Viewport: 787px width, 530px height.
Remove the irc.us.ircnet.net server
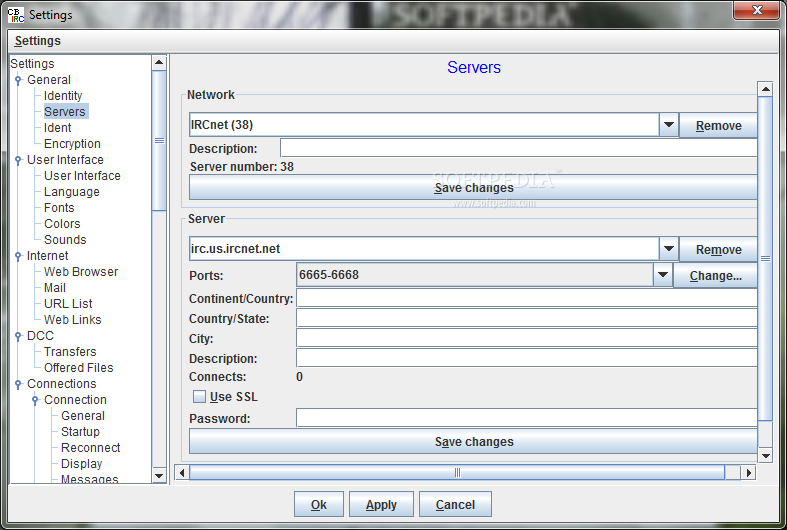[x=718, y=249]
